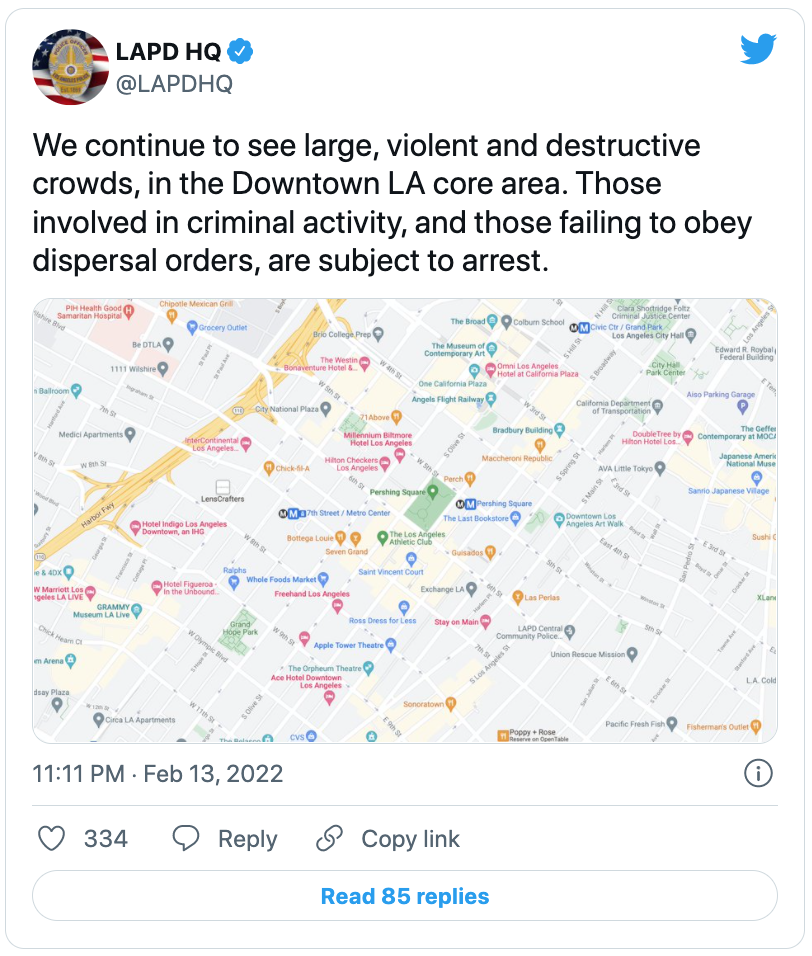Image resolution: width=812 pixels, height=956 pixels.
Task: Click the 7th Street / Metro Center station icon
Action: (x=294, y=515)
